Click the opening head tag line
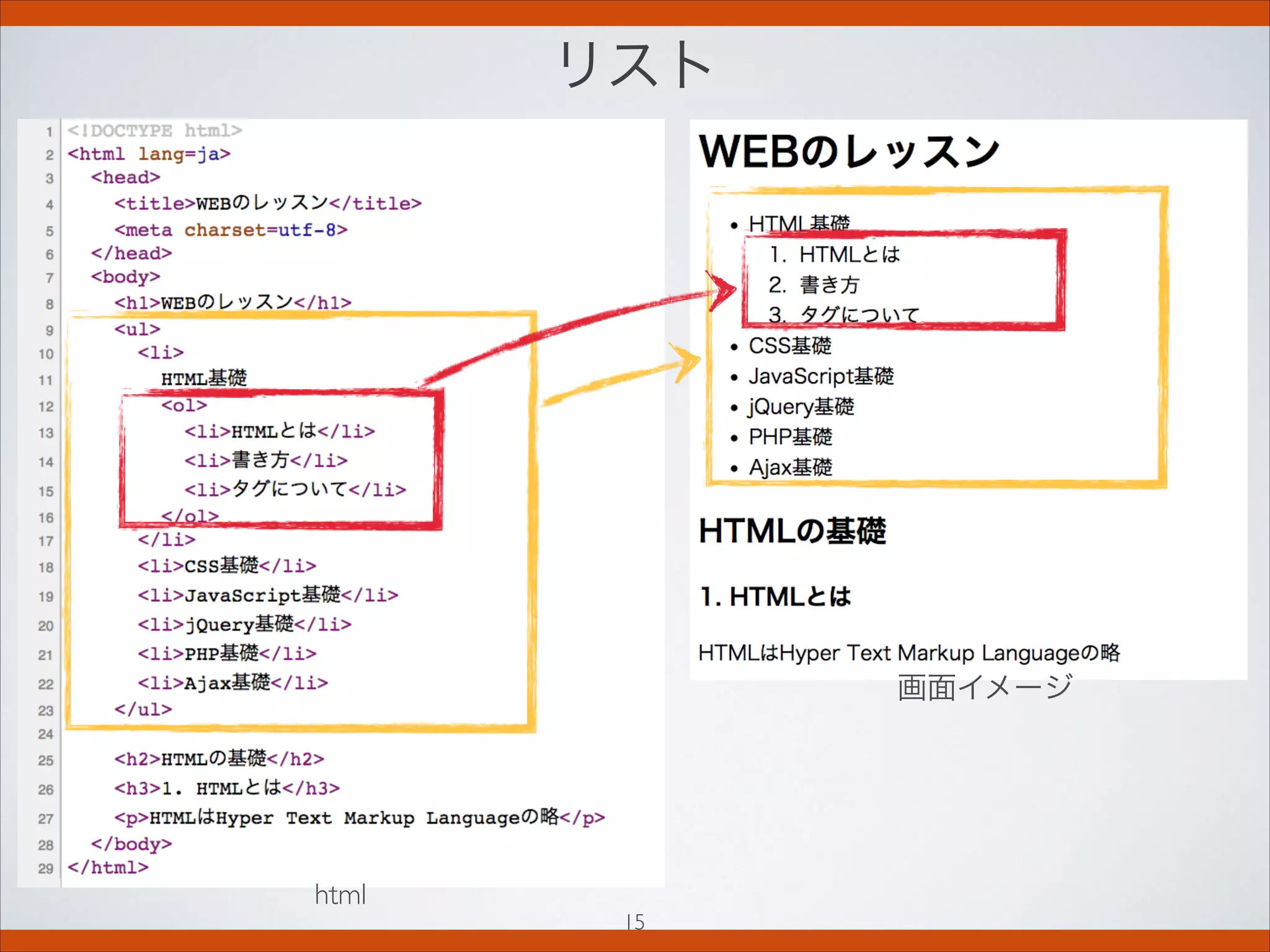 coord(125,177)
